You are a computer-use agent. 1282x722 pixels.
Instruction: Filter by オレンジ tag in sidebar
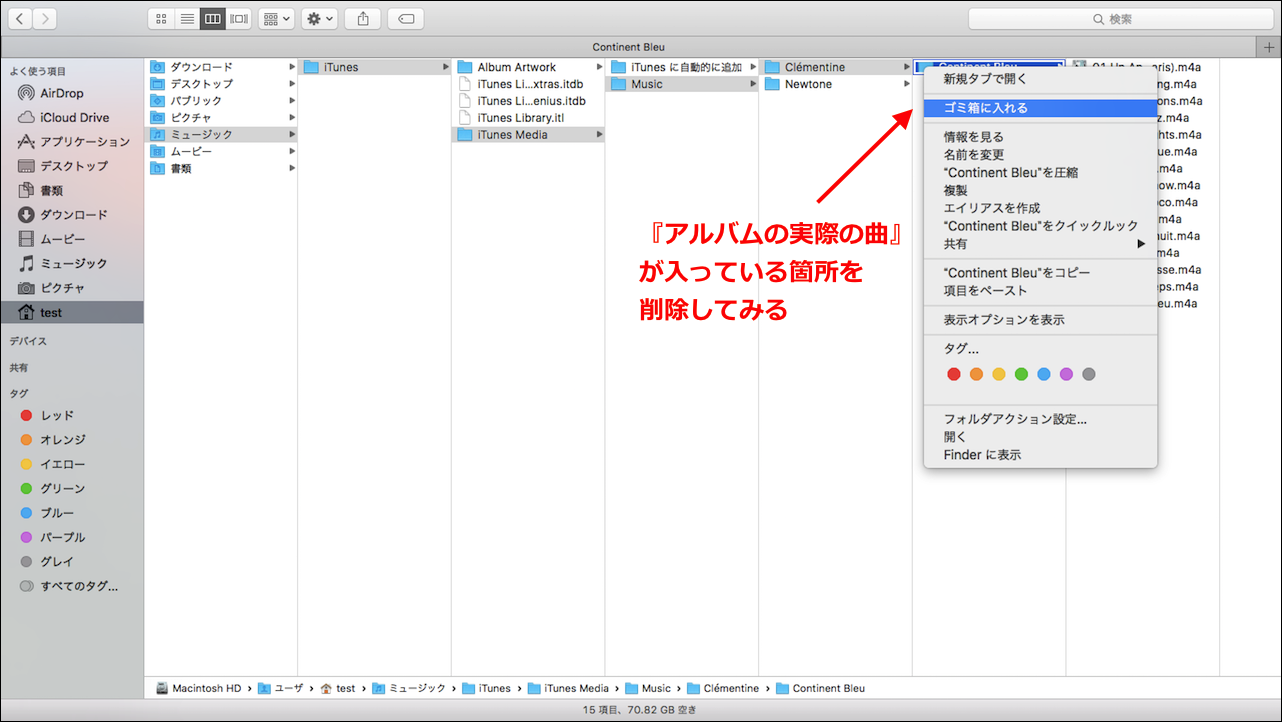pyautogui.click(x=71, y=440)
